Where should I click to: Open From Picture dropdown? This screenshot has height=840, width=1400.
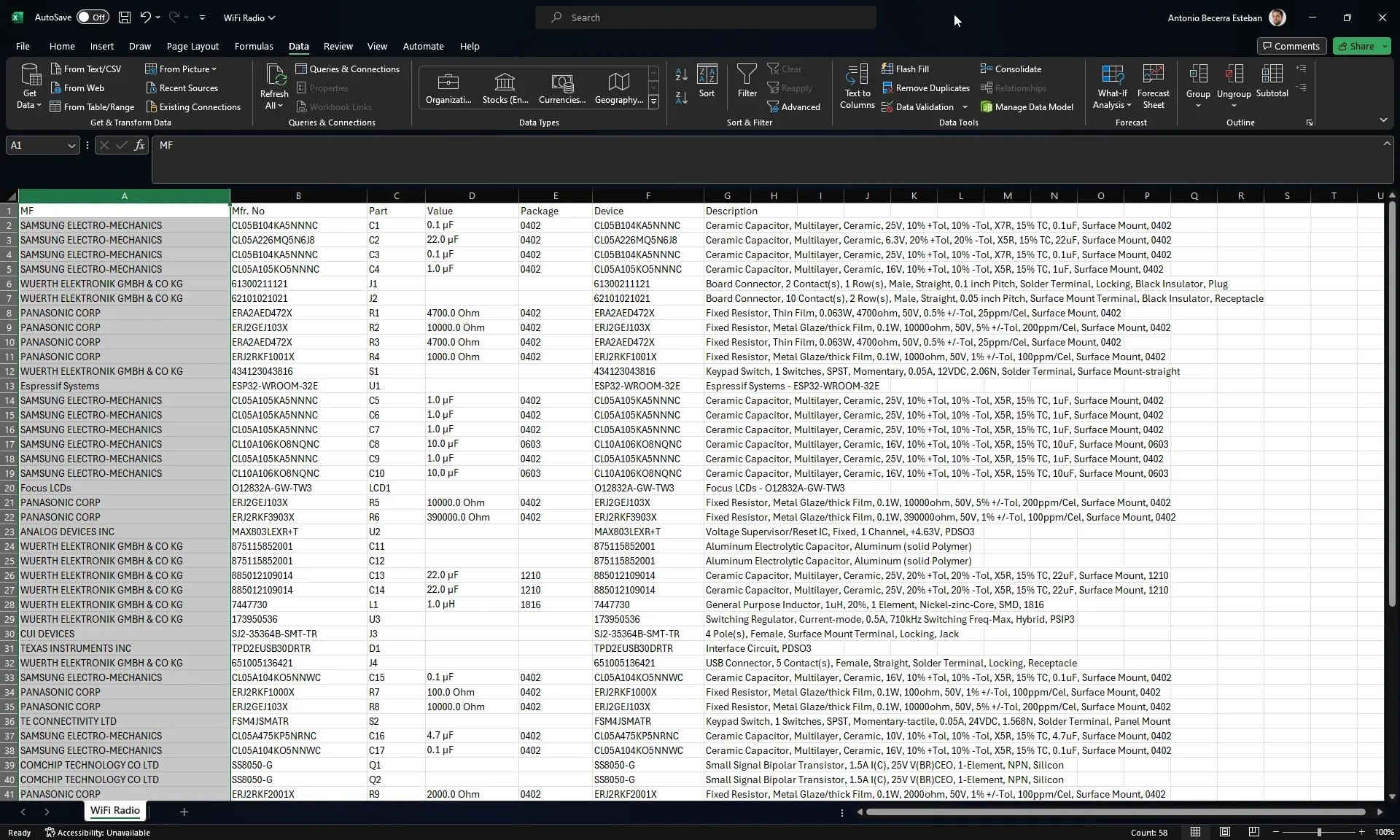[181, 69]
